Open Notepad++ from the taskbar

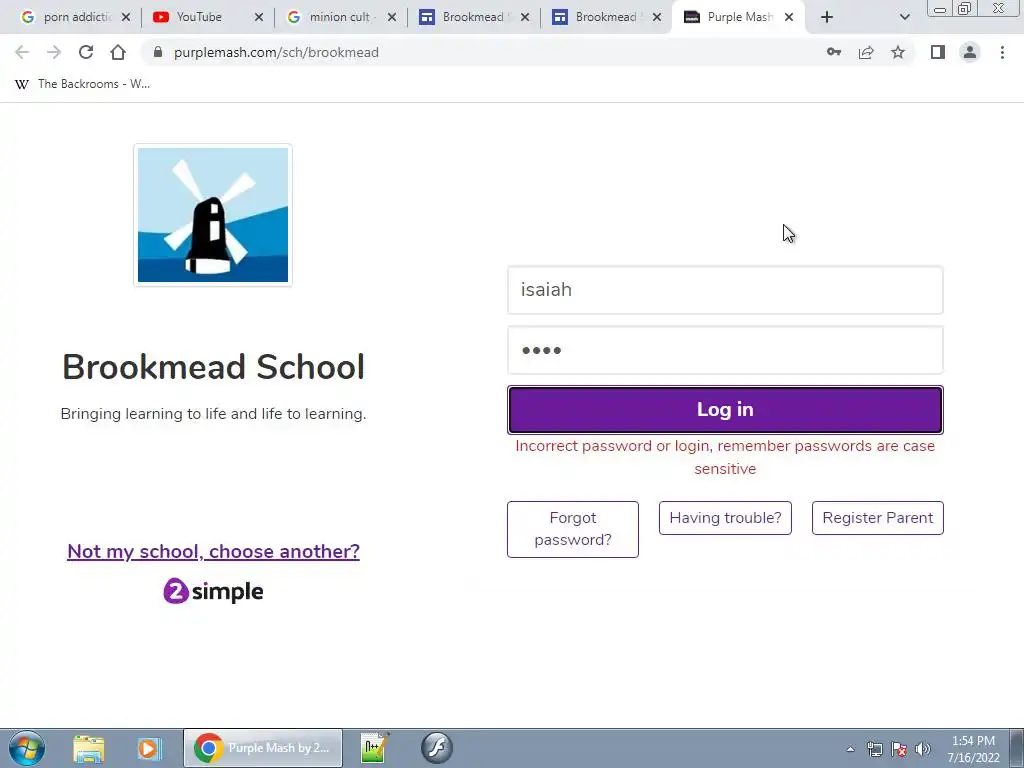coord(375,748)
